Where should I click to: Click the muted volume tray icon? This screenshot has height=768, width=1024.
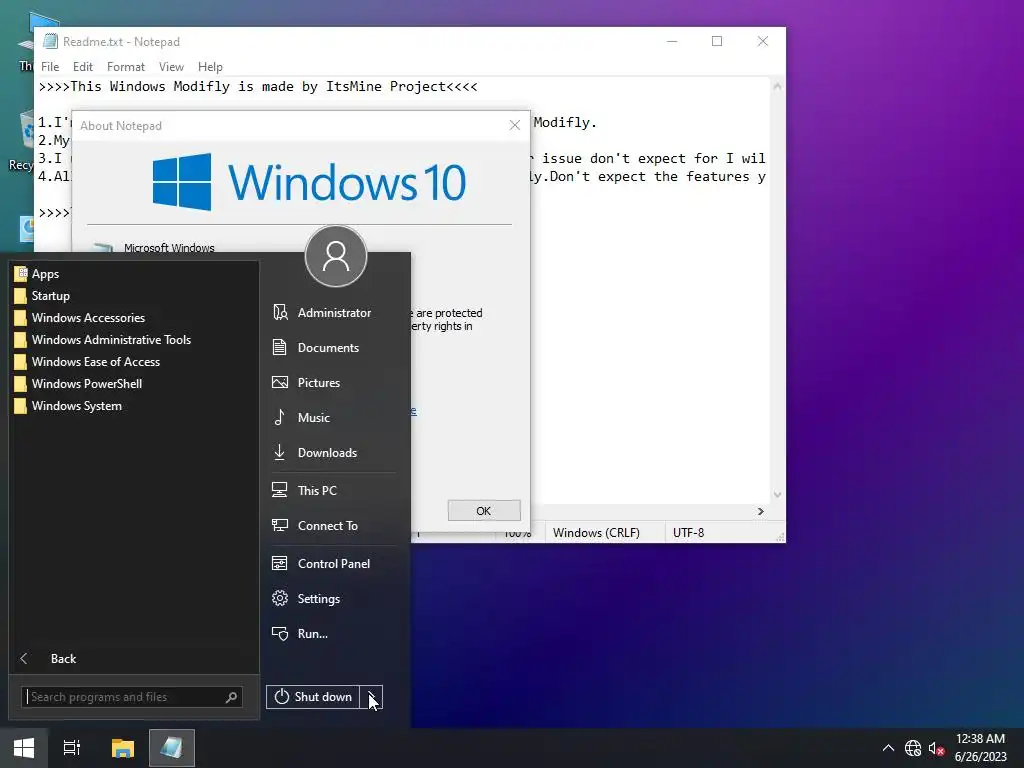(x=936, y=748)
